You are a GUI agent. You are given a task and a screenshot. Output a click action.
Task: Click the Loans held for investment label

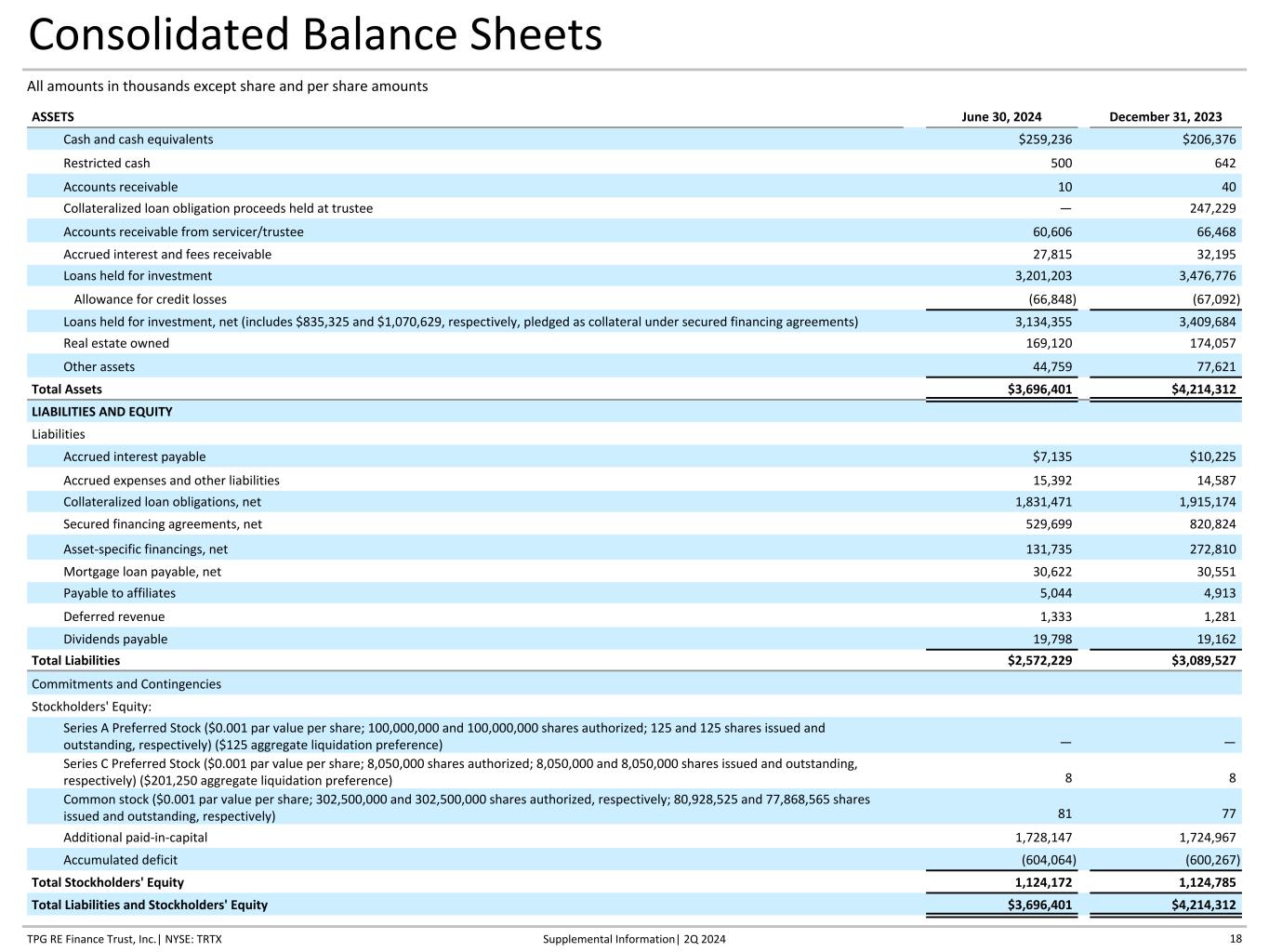click(x=138, y=276)
